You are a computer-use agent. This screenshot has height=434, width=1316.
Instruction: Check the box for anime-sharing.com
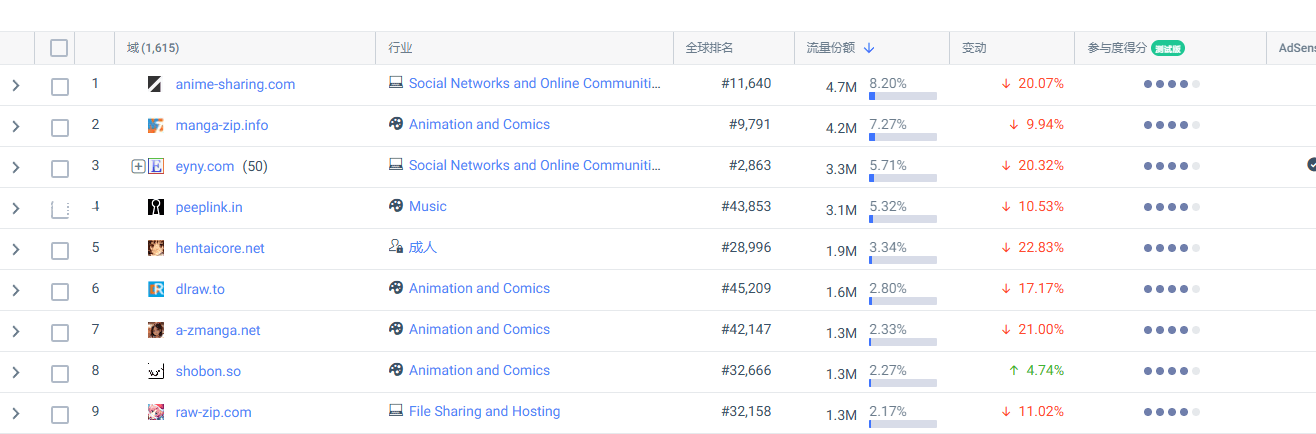pyautogui.click(x=60, y=87)
